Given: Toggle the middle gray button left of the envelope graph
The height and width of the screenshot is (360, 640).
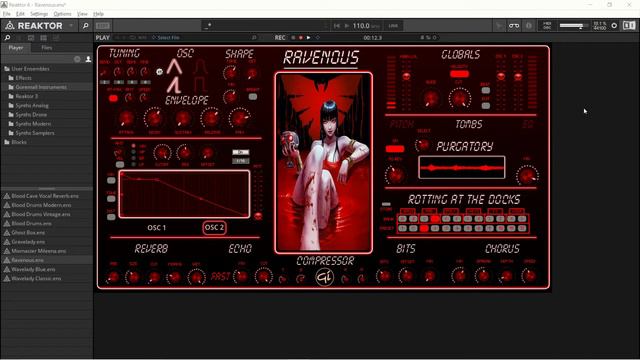Looking at the screenshot, I should (111, 199).
